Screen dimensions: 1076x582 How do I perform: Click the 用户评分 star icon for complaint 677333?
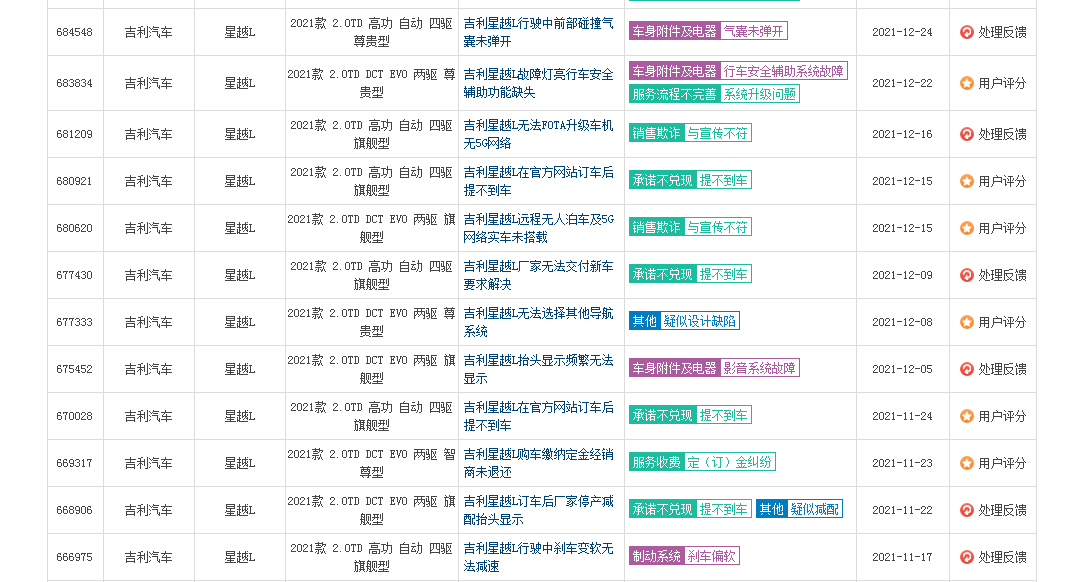click(966, 322)
